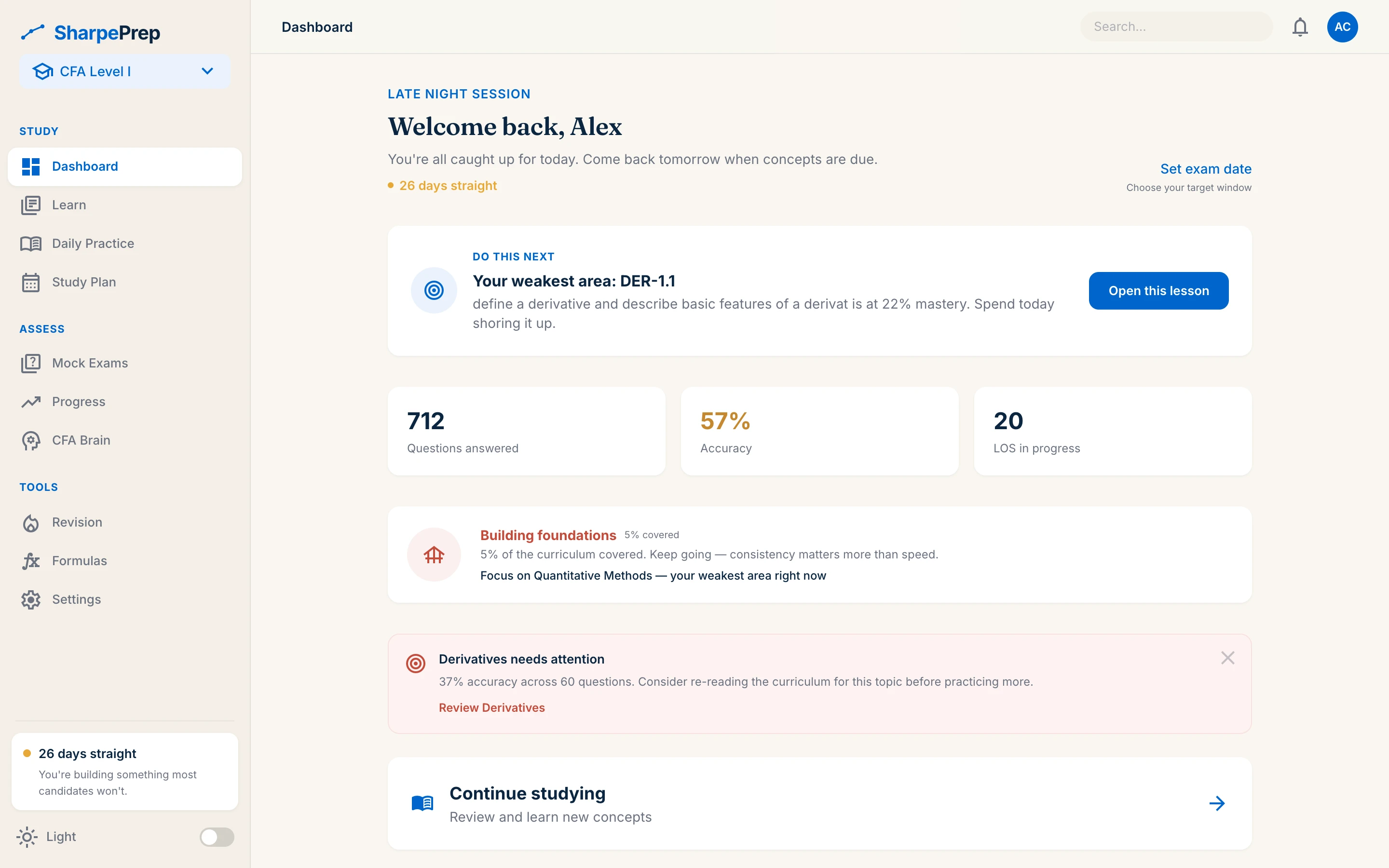This screenshot has height=868, width=1389.
Task: Click 'Choose your target window' text
Action: [1189, 188]
